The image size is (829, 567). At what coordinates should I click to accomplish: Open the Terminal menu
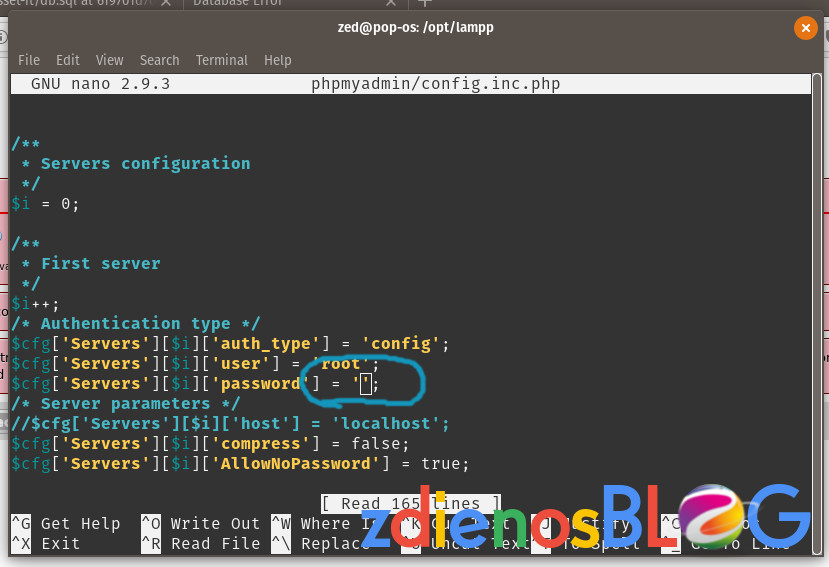[x=222, y=60]
